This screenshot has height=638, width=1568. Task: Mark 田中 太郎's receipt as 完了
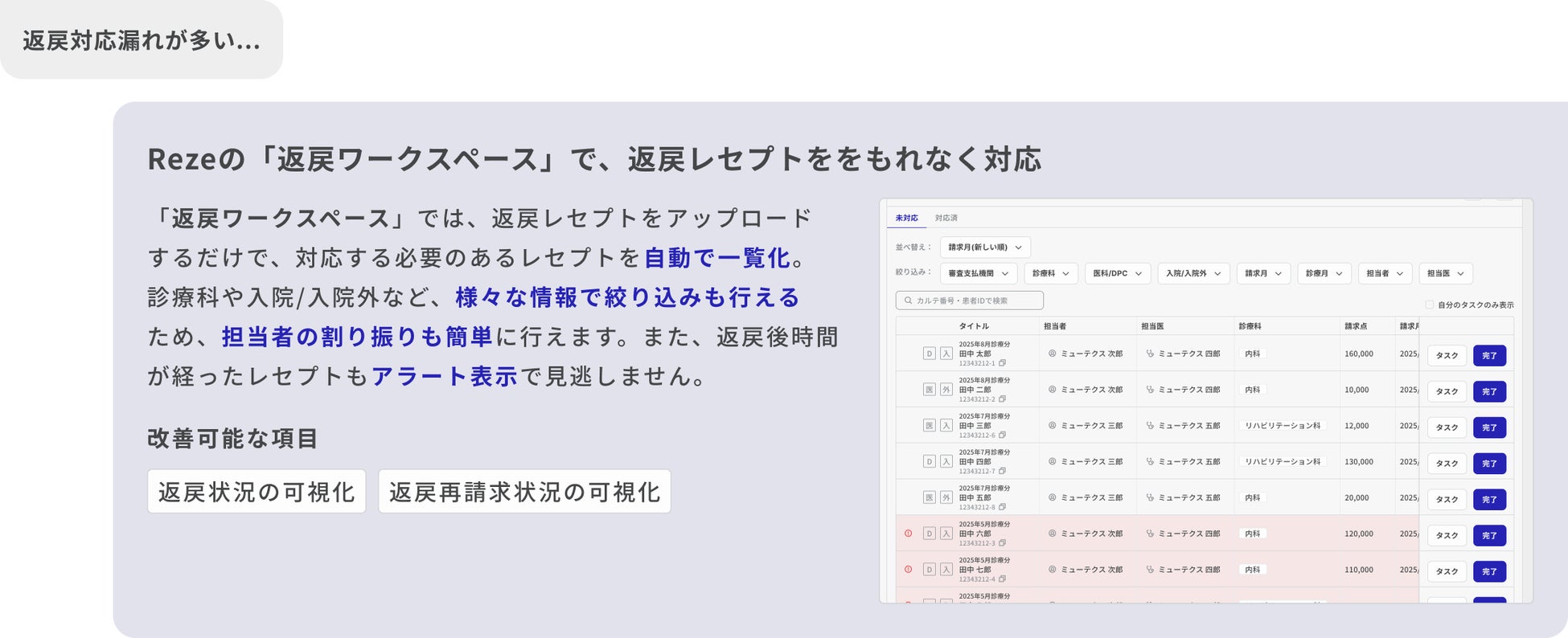1489,356
